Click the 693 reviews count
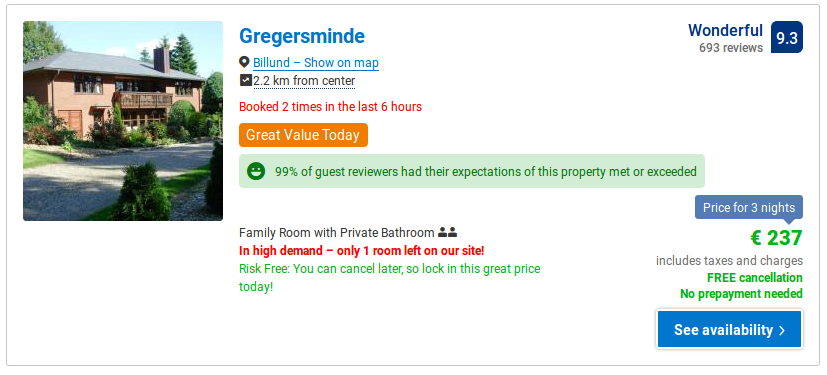This screenshot has height=375, width=827. click(x=731, y=48)
